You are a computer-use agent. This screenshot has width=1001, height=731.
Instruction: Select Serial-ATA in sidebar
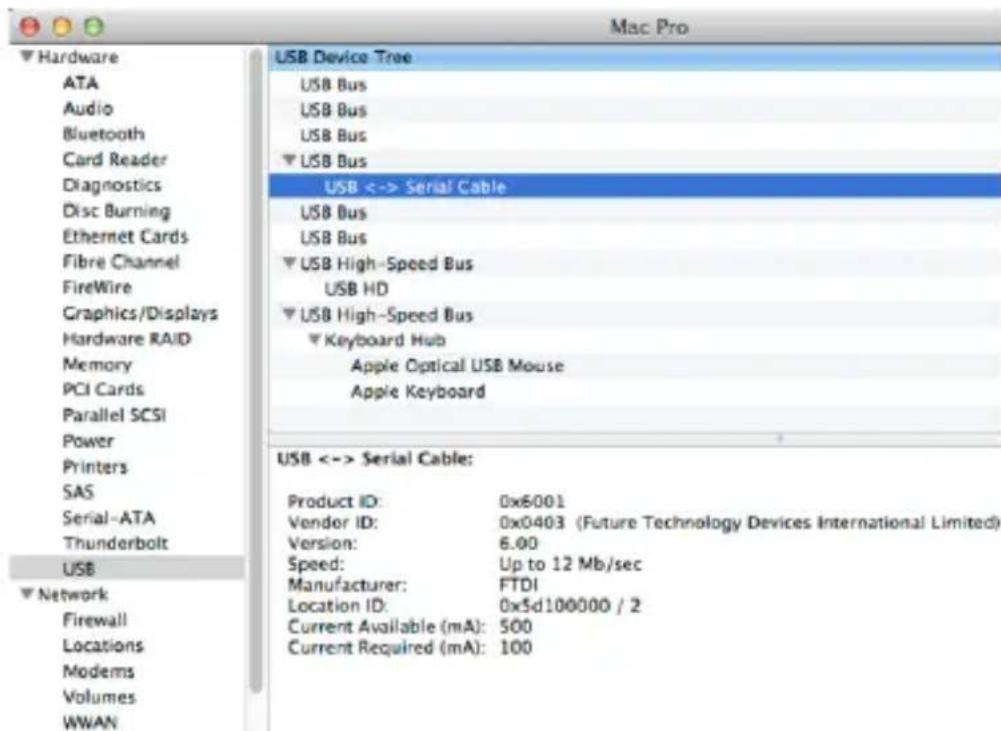(x=109, y=517)
